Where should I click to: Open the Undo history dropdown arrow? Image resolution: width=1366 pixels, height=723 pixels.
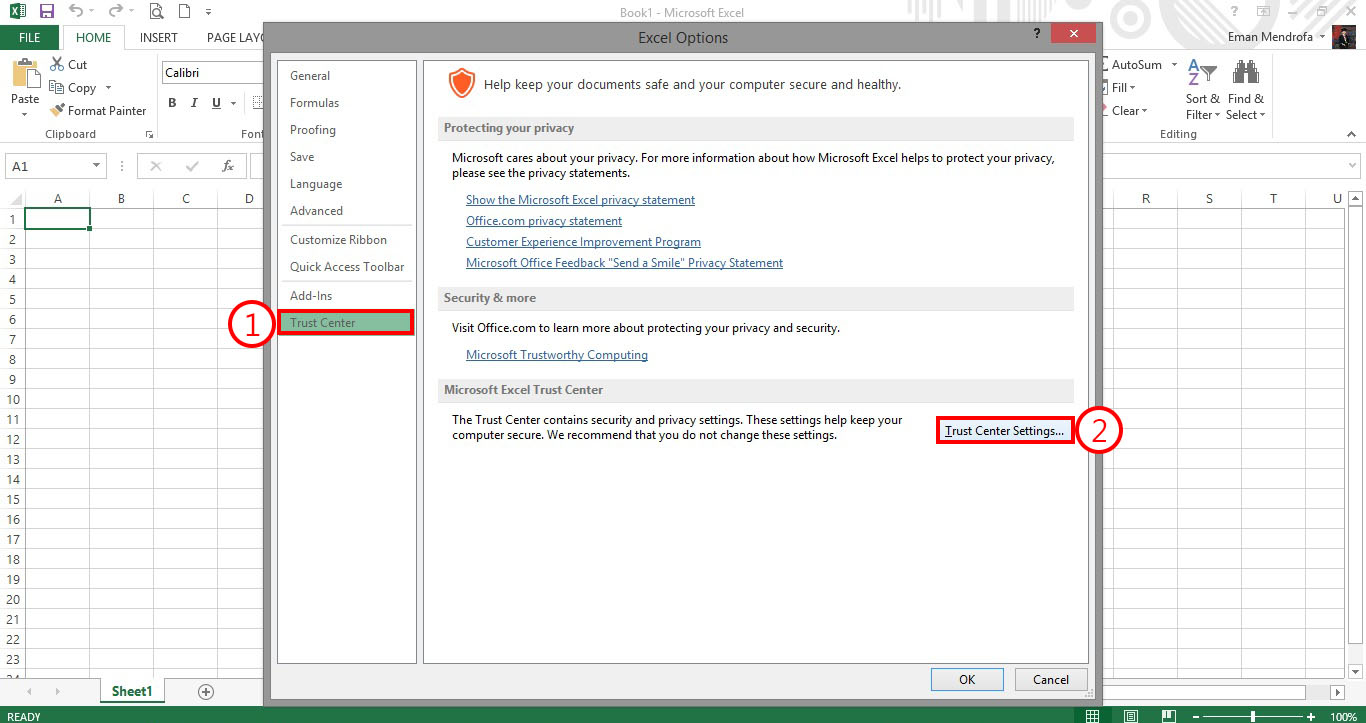[x=92, y=13]
